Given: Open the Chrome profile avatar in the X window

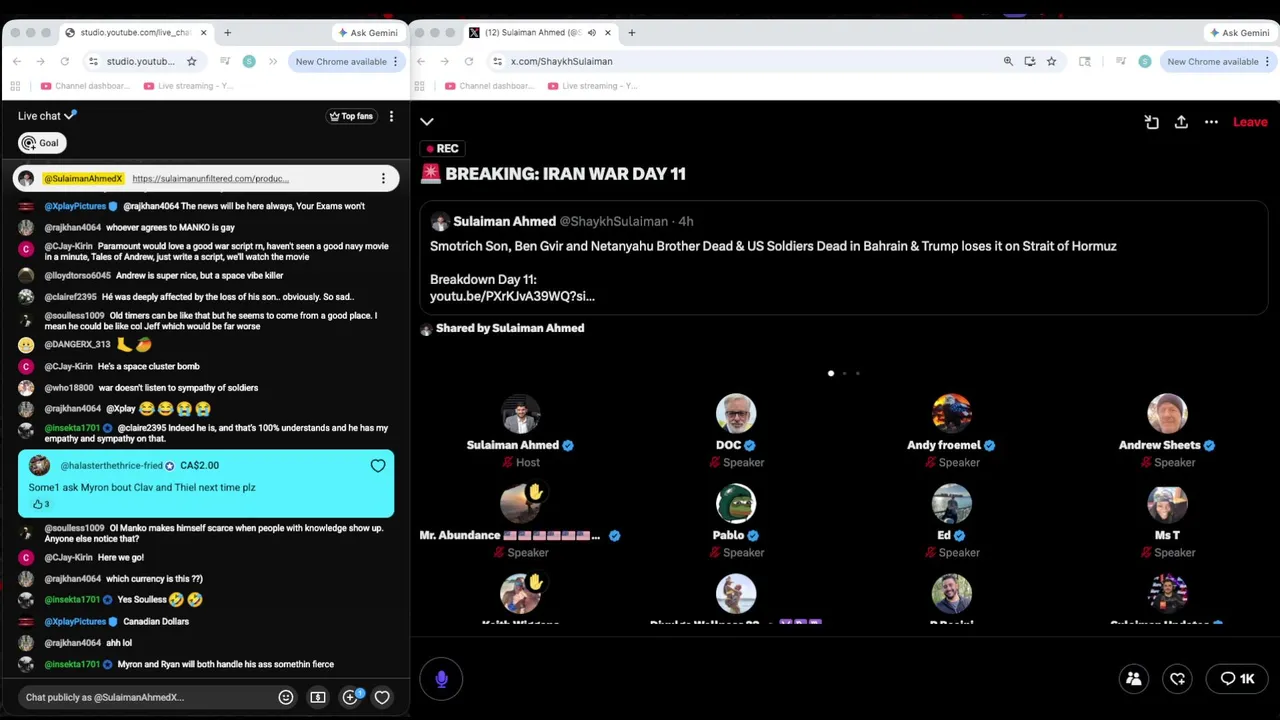Looking at the screenshot, I should click(x=1145, y=61).
